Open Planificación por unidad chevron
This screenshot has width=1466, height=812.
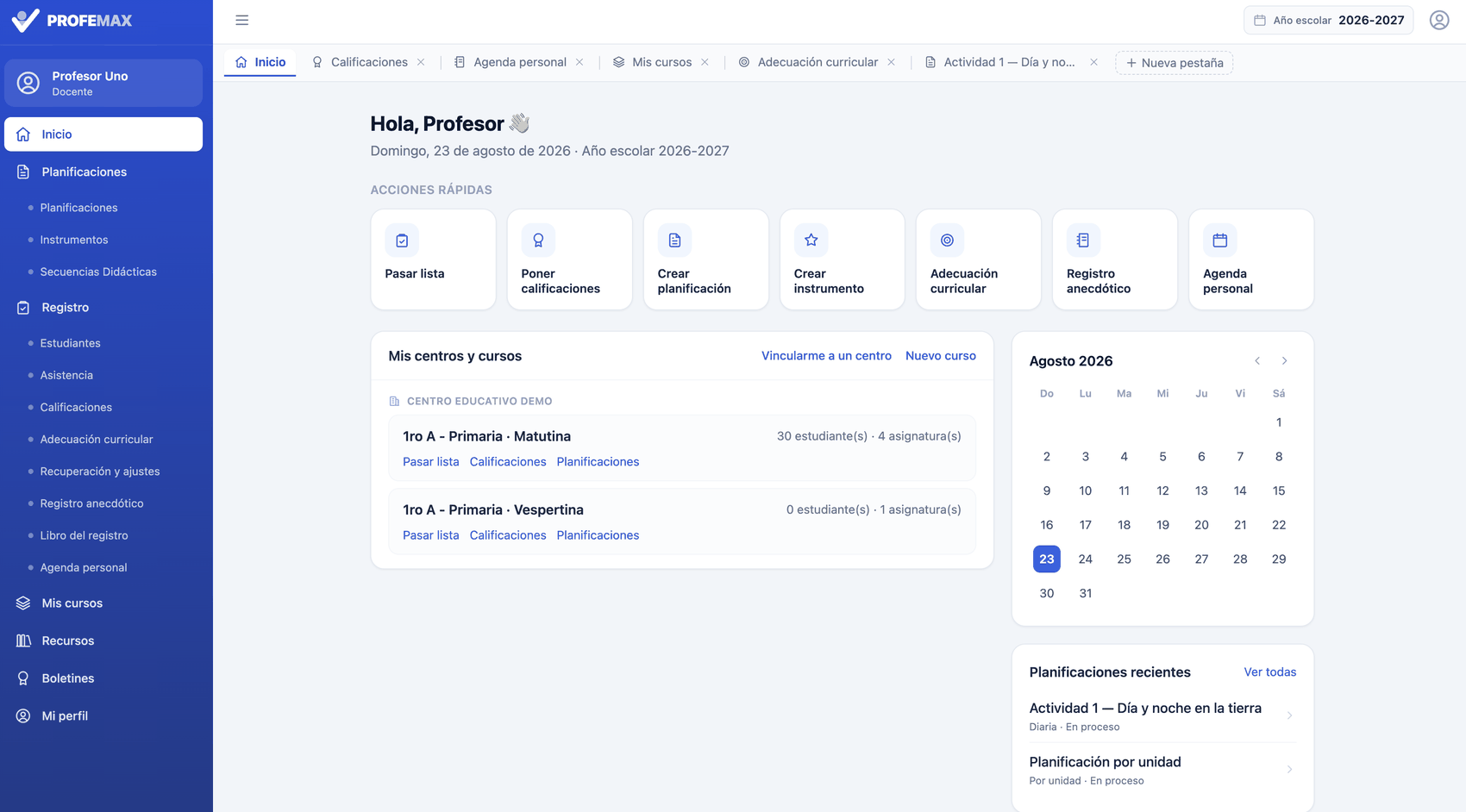pos(1289,770)
